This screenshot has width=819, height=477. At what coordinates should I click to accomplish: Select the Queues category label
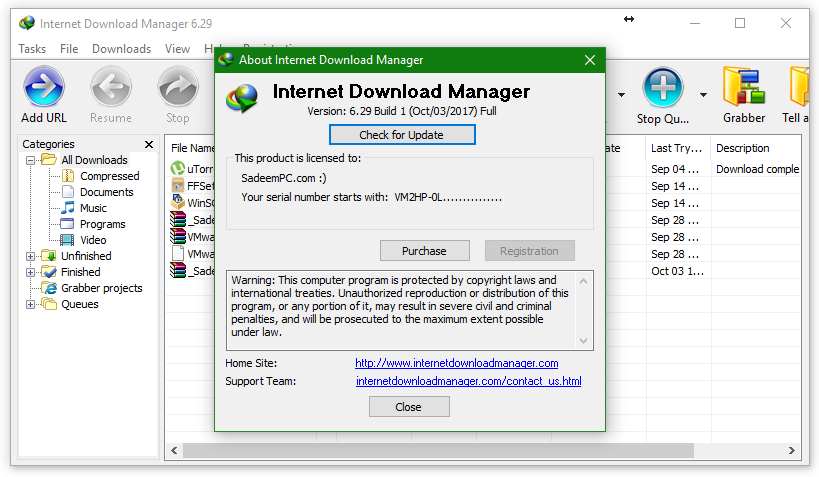(x=79, y=304)
